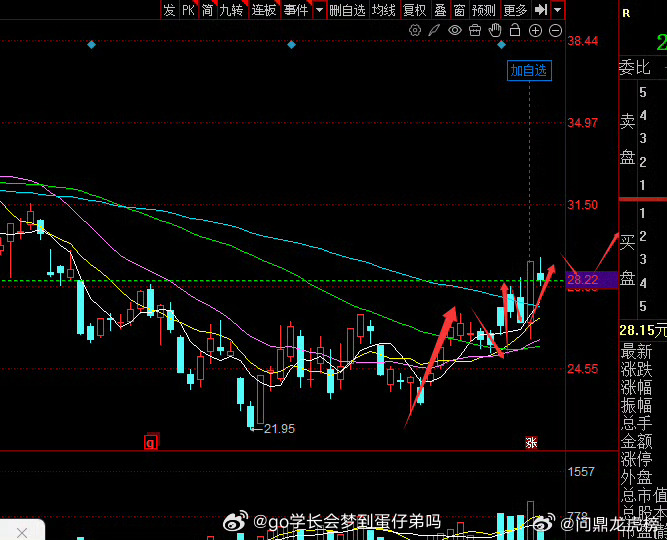Toggle the chart lock icon
The width and height of the screenshot is (667, 540).
[x=515, y=30]
